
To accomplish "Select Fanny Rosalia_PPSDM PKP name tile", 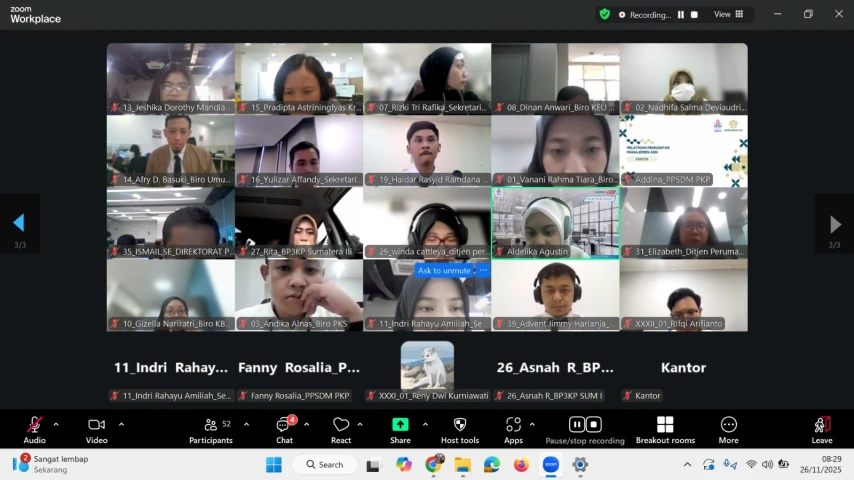I will [299, 368].
